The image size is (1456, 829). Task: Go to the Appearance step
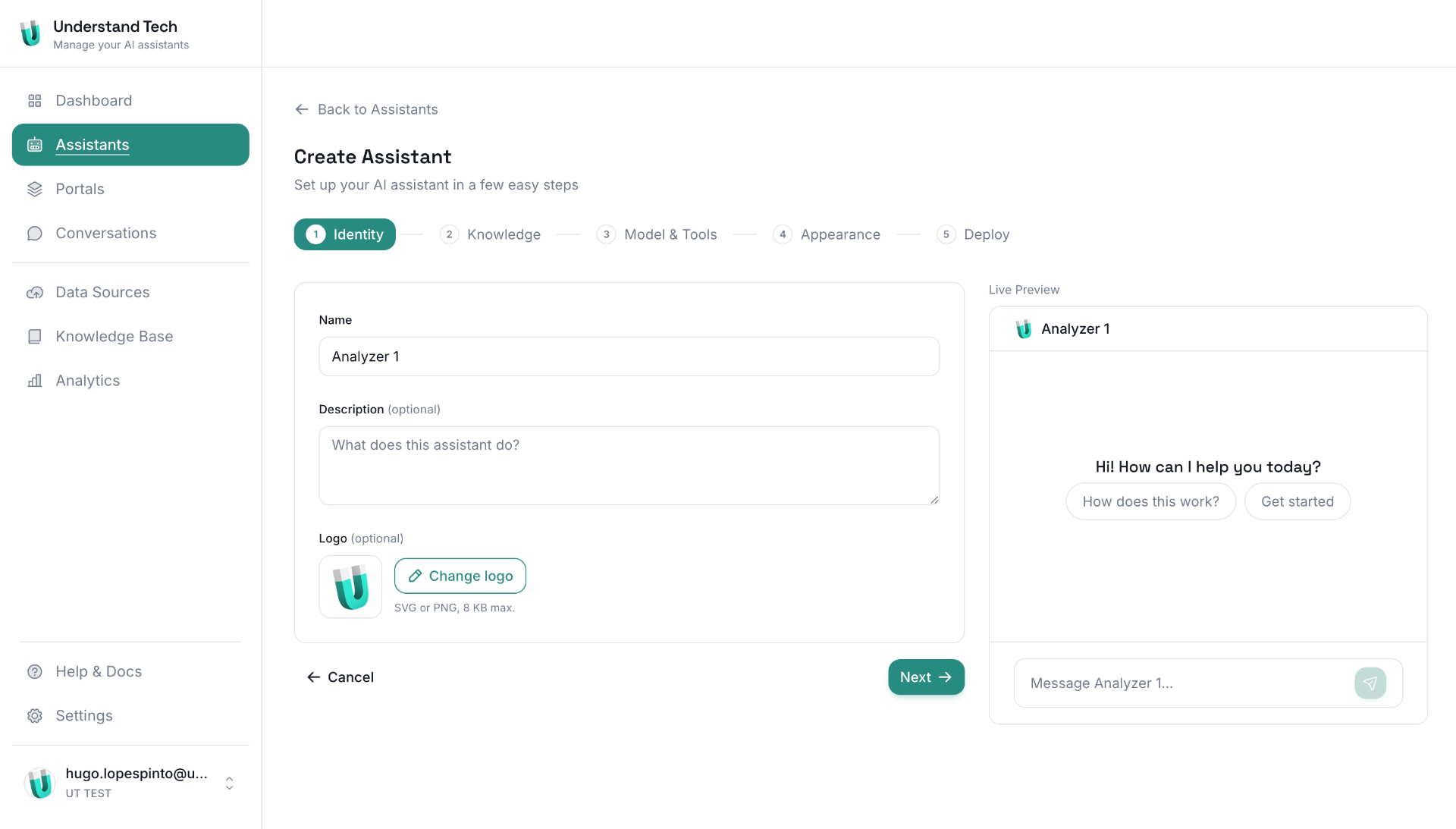point(827,234)
